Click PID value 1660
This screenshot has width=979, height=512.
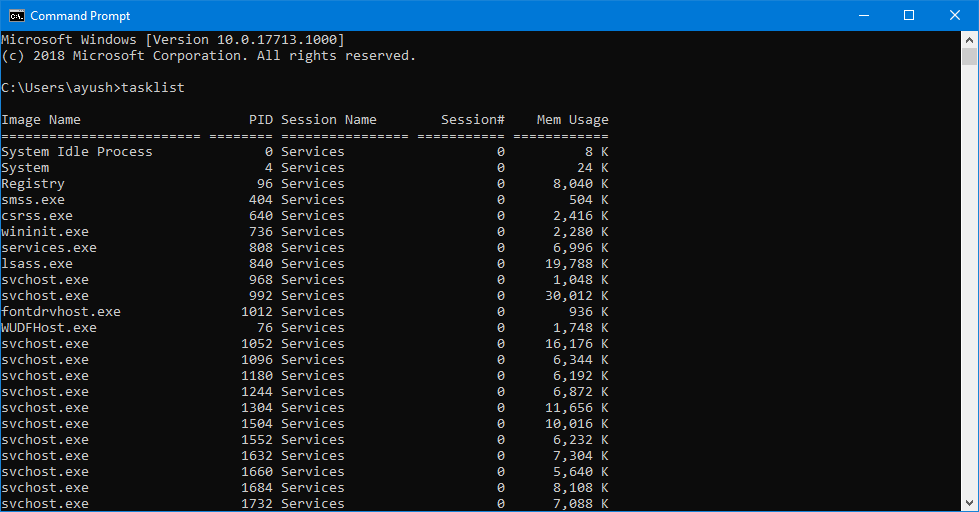point(257,471)
